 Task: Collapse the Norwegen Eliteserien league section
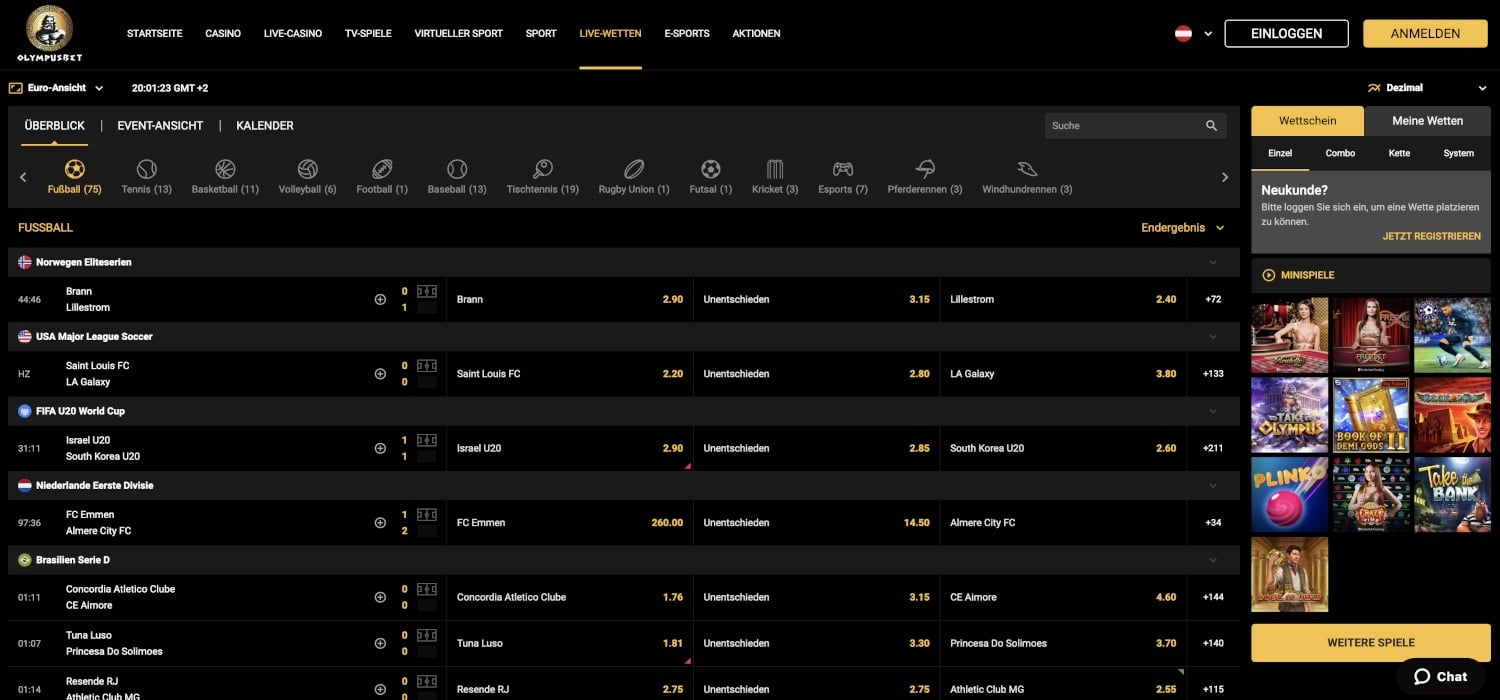(x=1213, y=262)
